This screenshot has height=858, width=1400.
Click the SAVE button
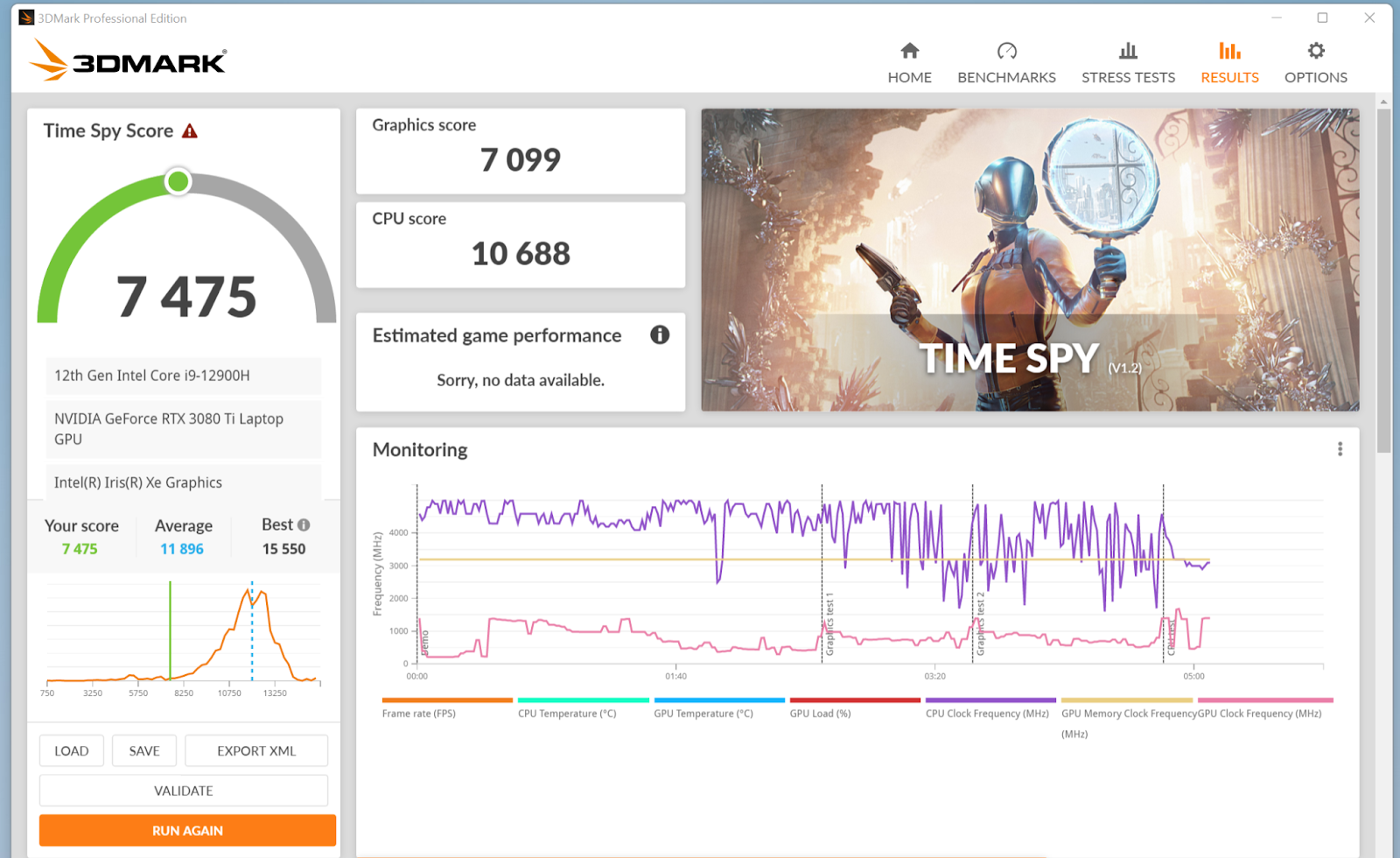coord(144,750)
